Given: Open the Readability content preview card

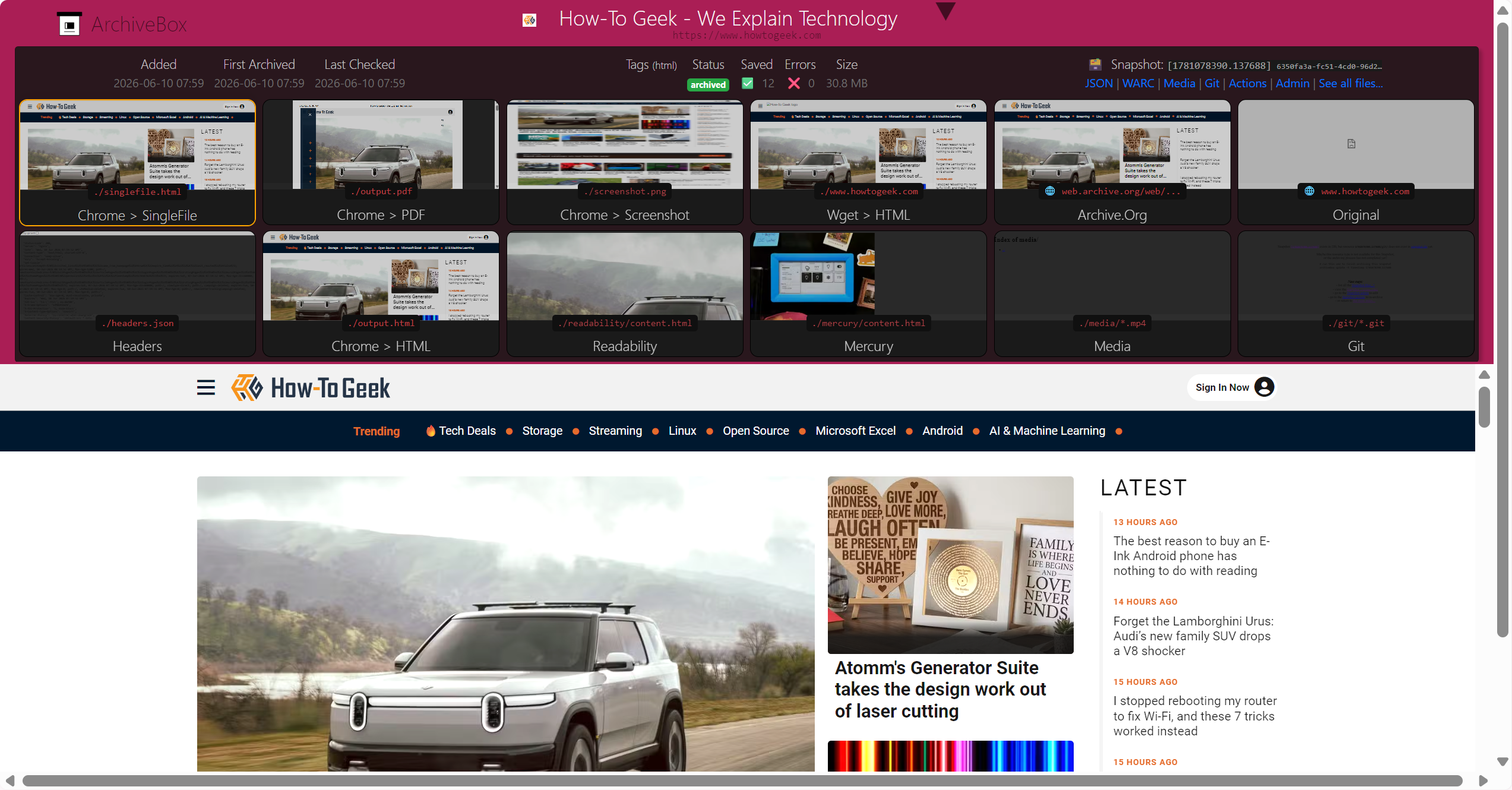Looking at the screenshot, I should pos(624,294).
